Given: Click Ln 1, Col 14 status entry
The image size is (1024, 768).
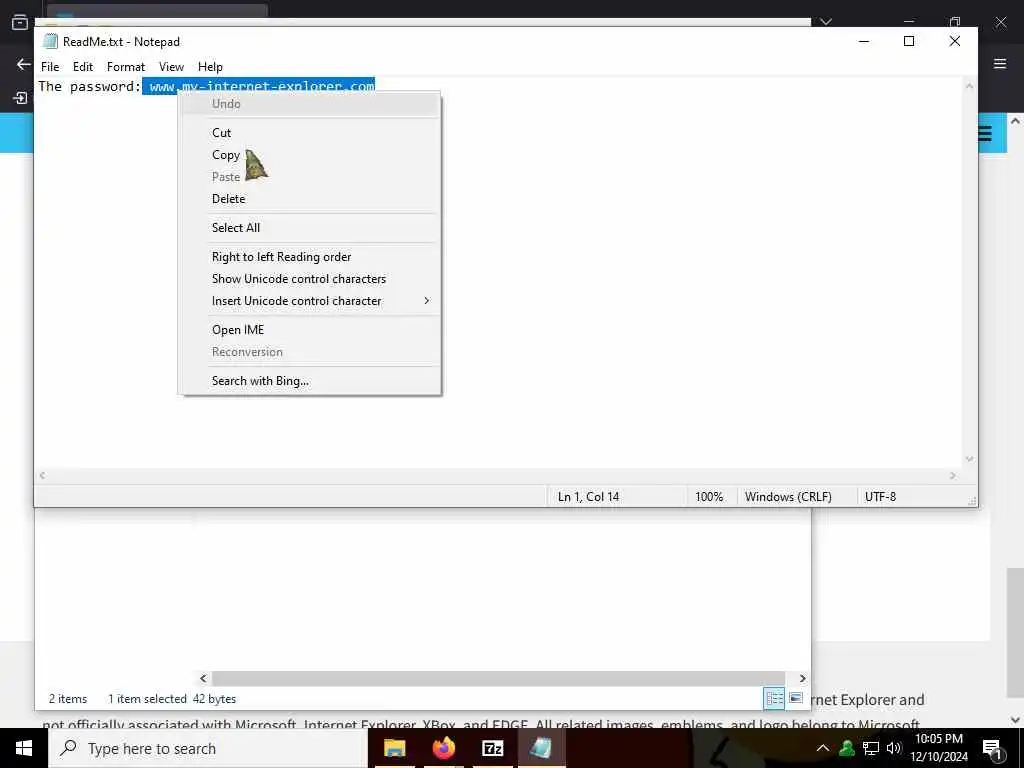Looking at the screenshot, I should click(x=588, y=497).
